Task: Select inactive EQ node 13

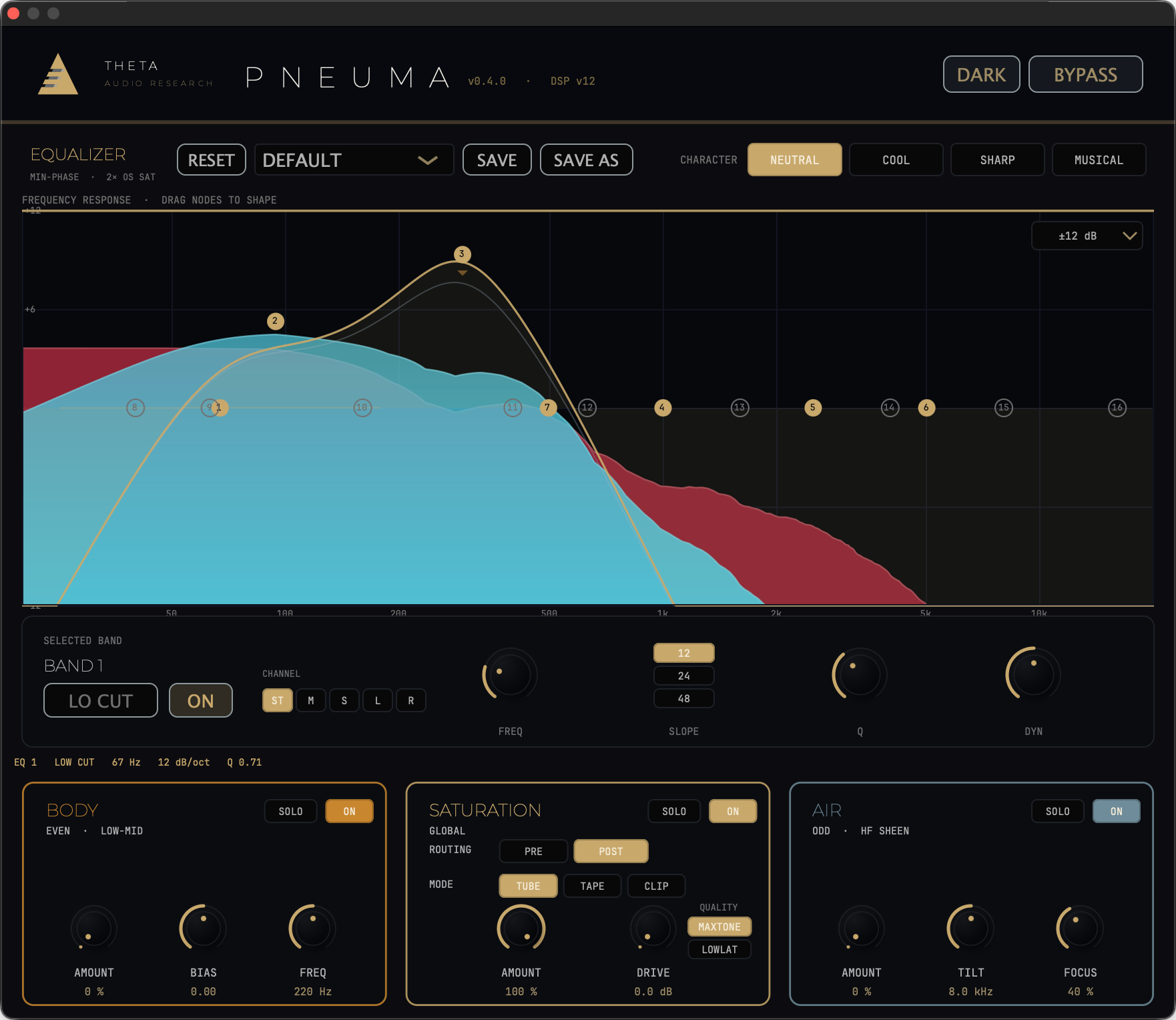Action: [740, 408]
